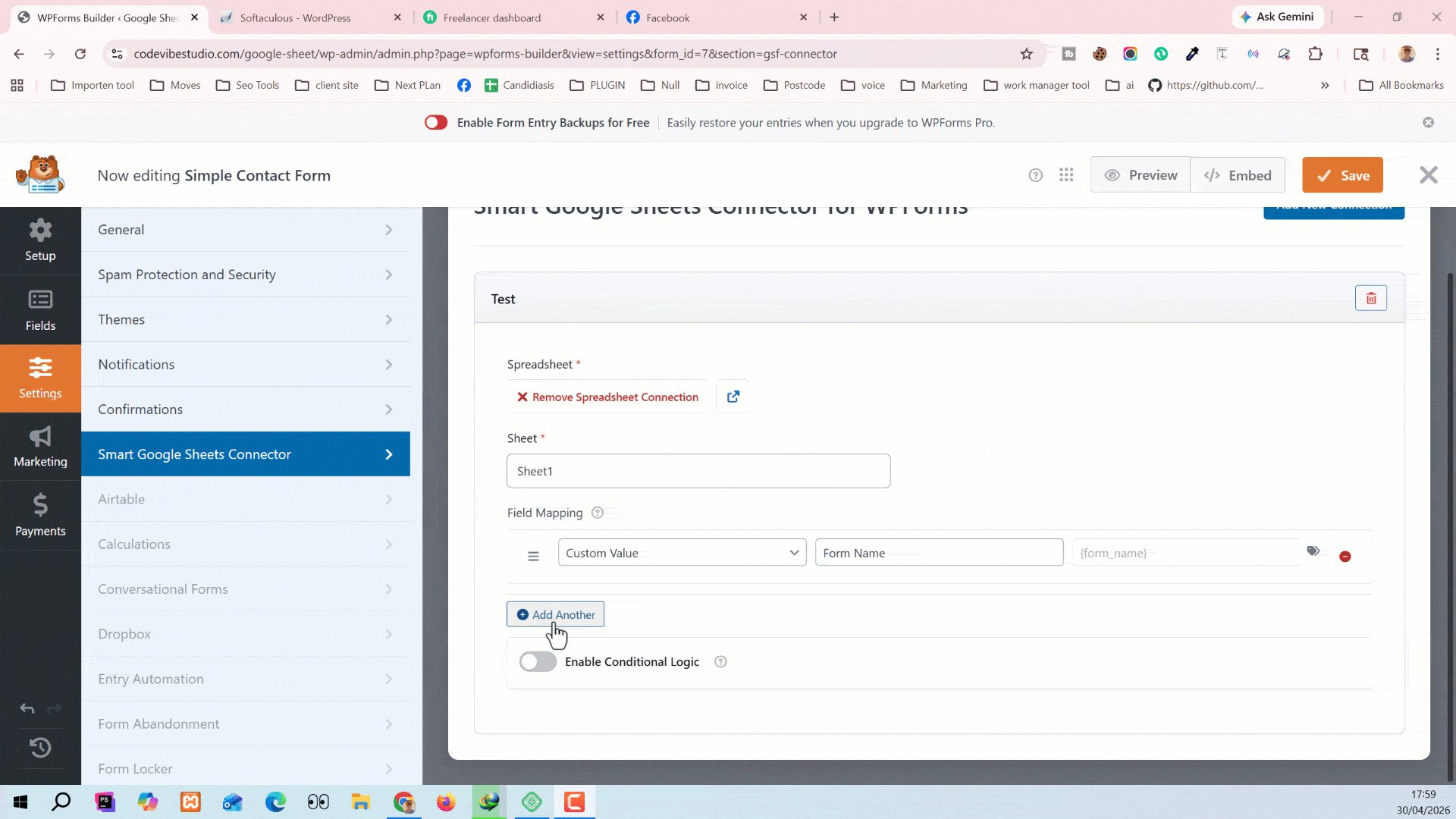Click the smart tags icon in mapping row

[x=1313, y=551]
